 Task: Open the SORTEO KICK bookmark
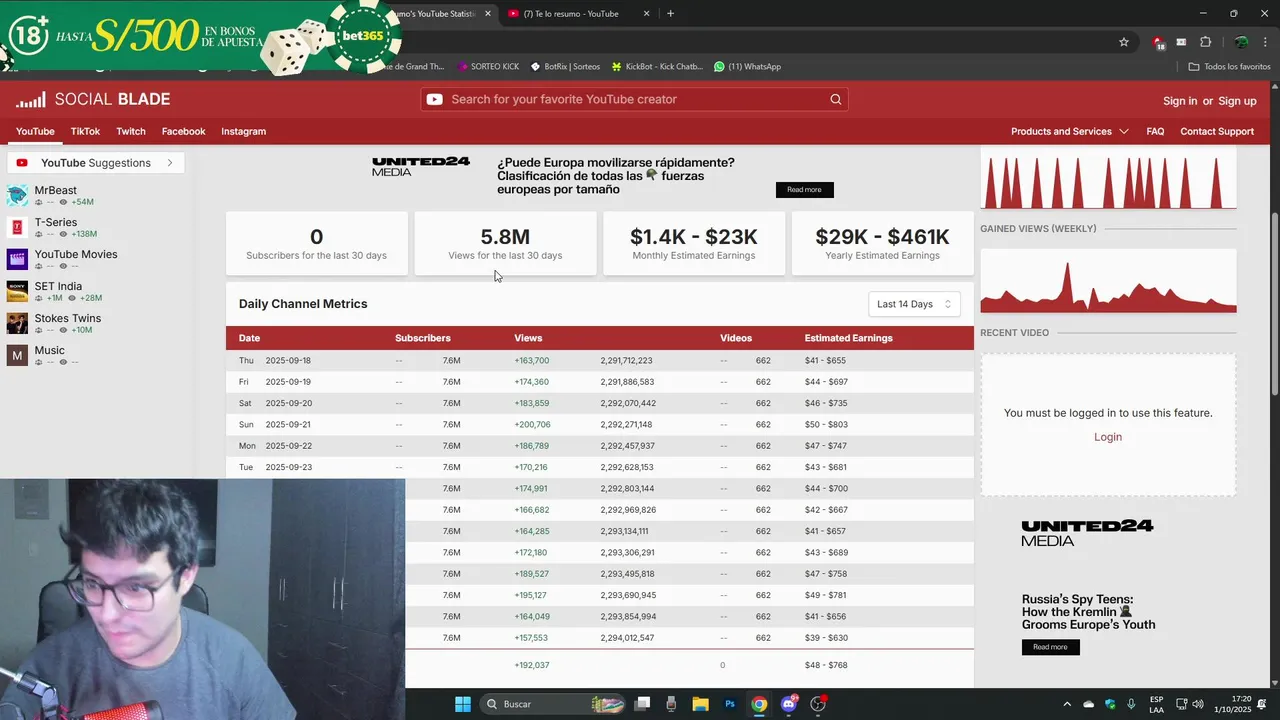pos(488,66)
